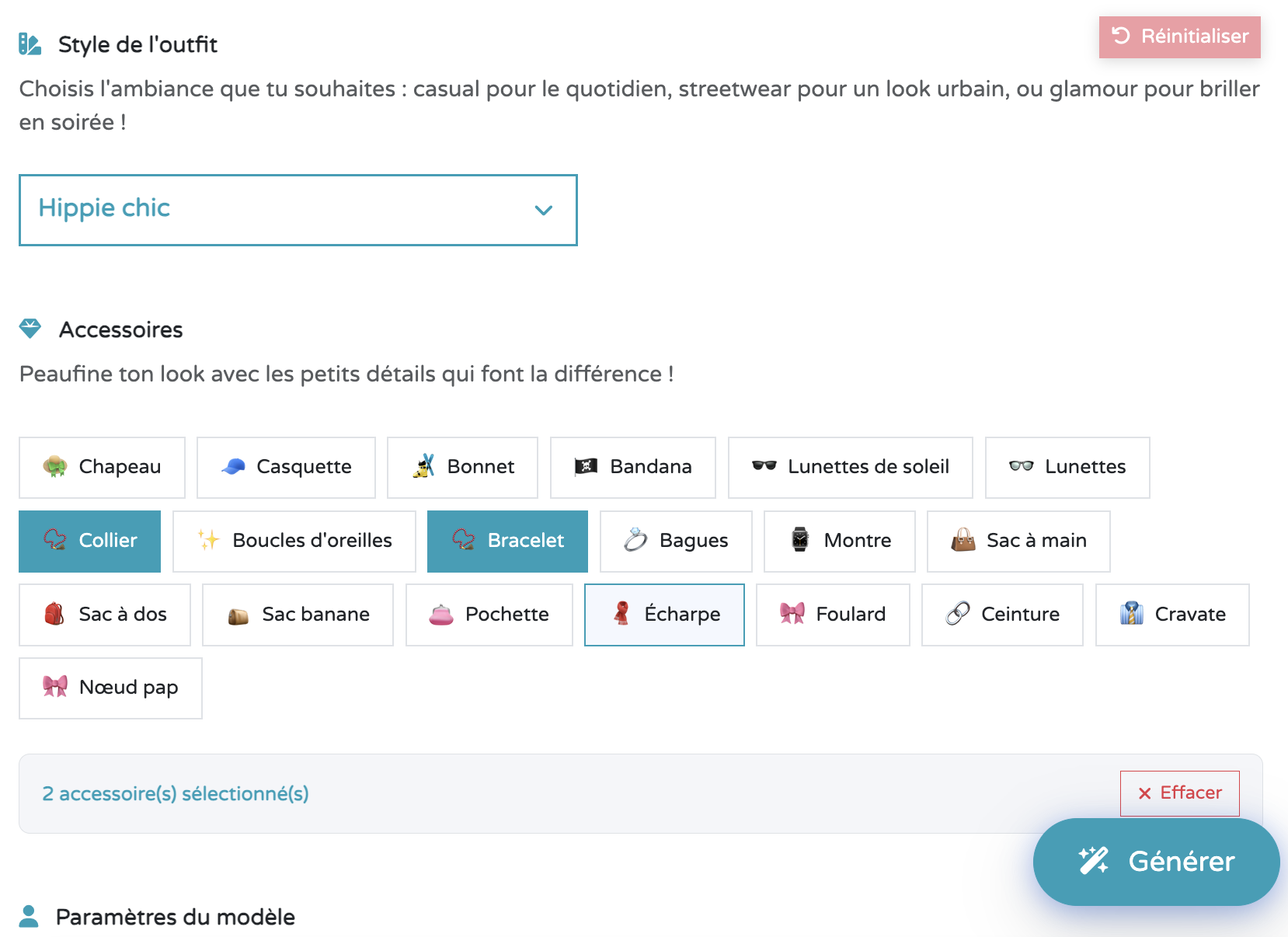Select the Nœud pap accessory
This screenshot has width=1288, height=937.
point(110,688)
